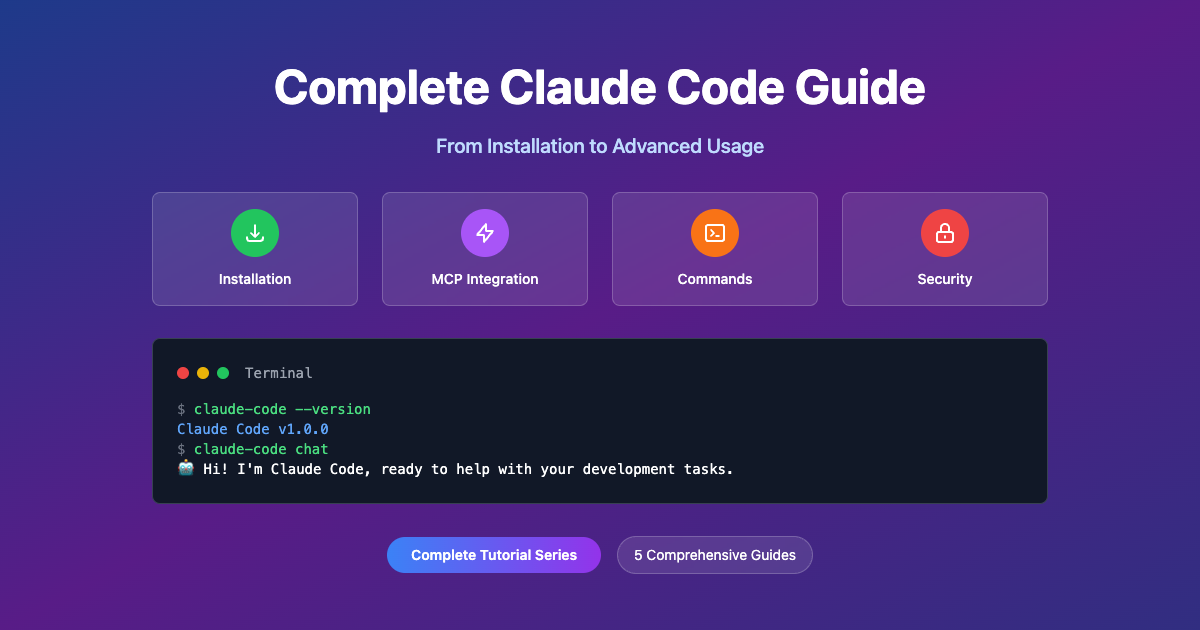Click the Terminal title text
The height and width of the screenshot is (630, 1200).
coord(278,373)
